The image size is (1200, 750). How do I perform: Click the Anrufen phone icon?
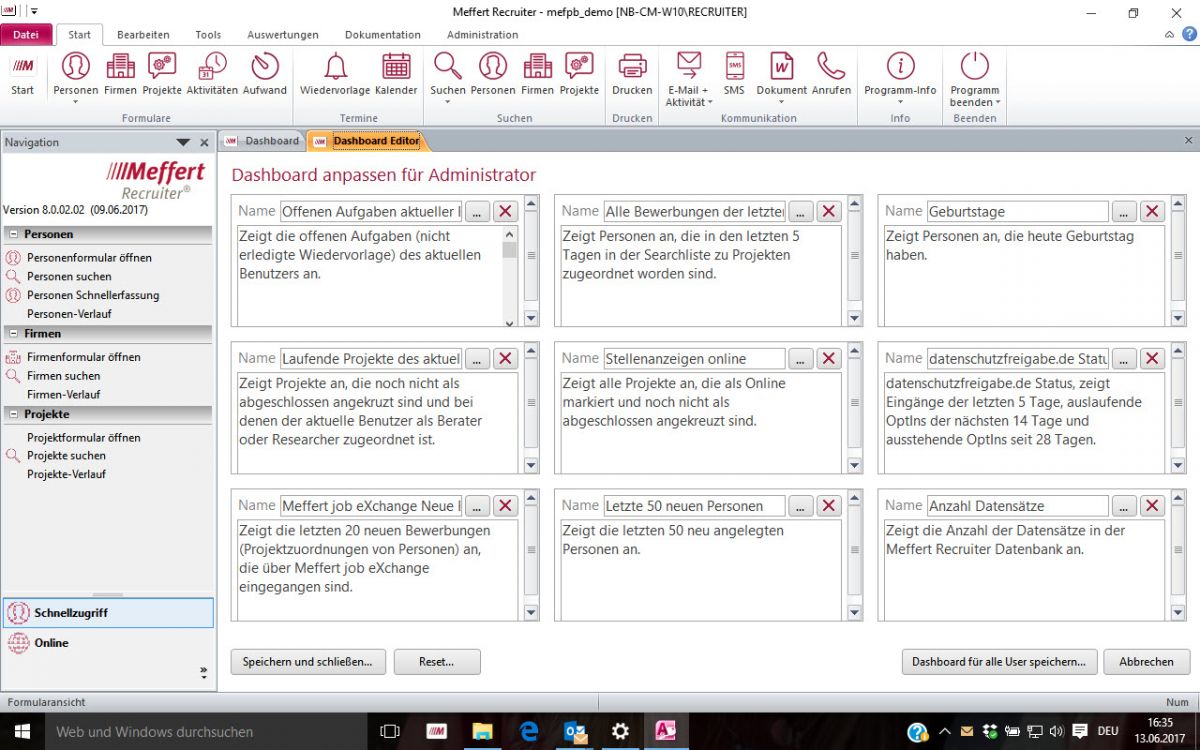click(x=831, y=73)
